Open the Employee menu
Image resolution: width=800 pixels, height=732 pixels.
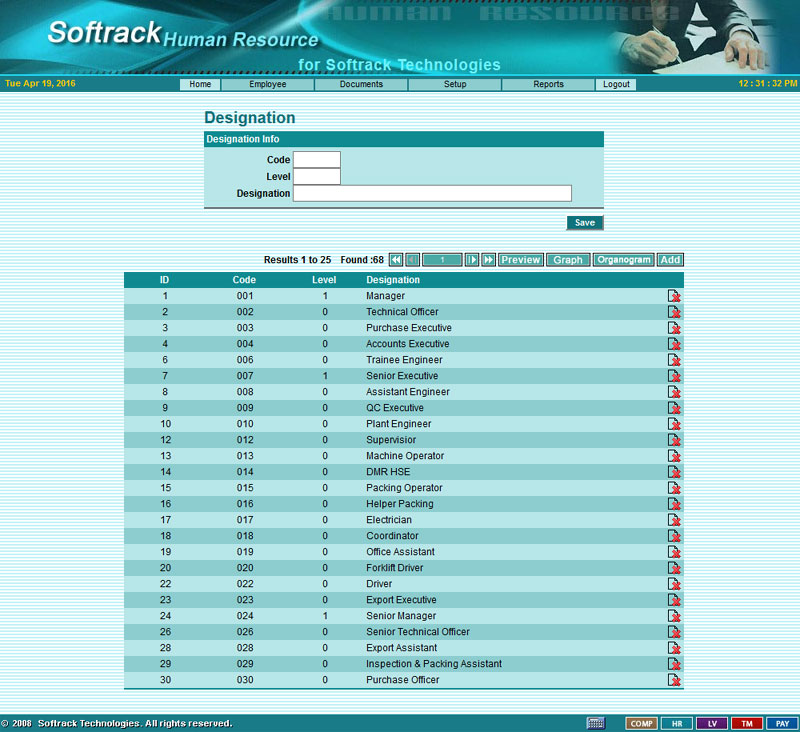click(x=267, y=85)
